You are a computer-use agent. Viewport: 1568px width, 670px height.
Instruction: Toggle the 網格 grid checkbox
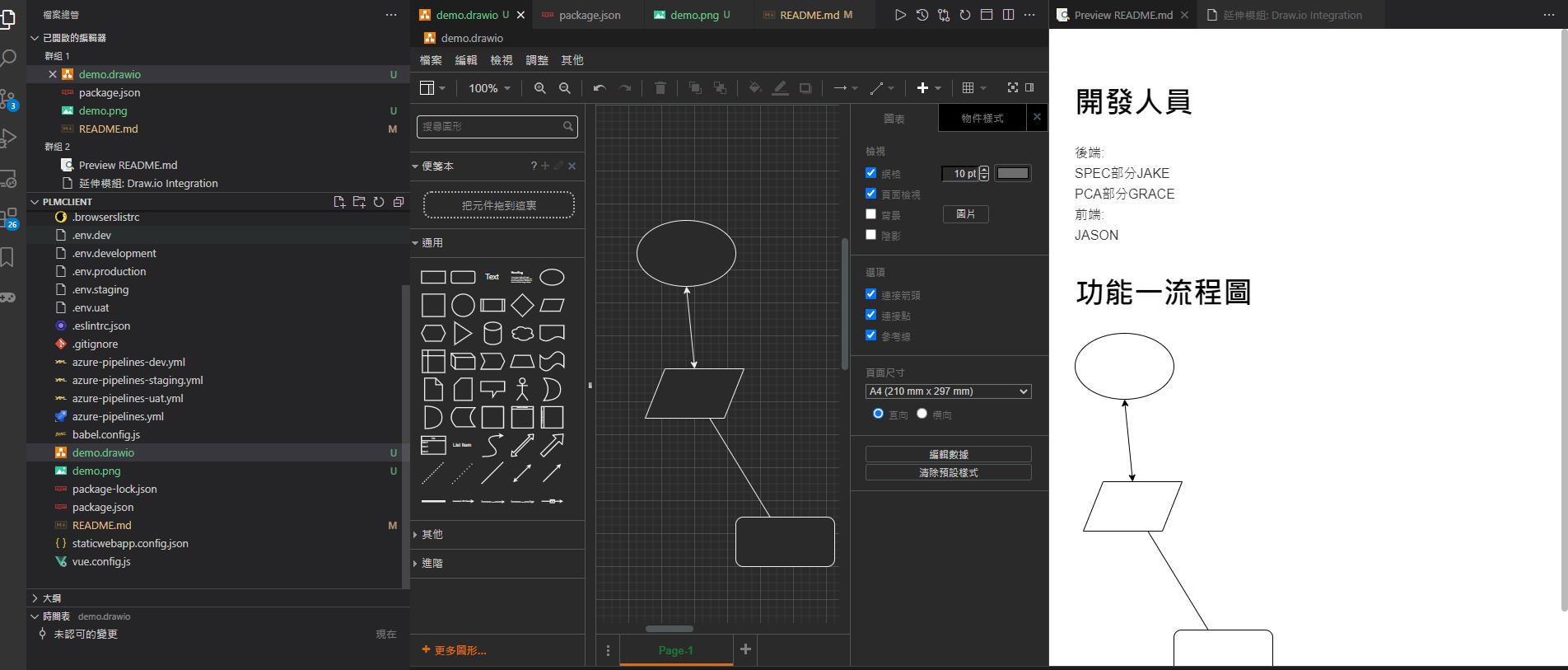870,173
